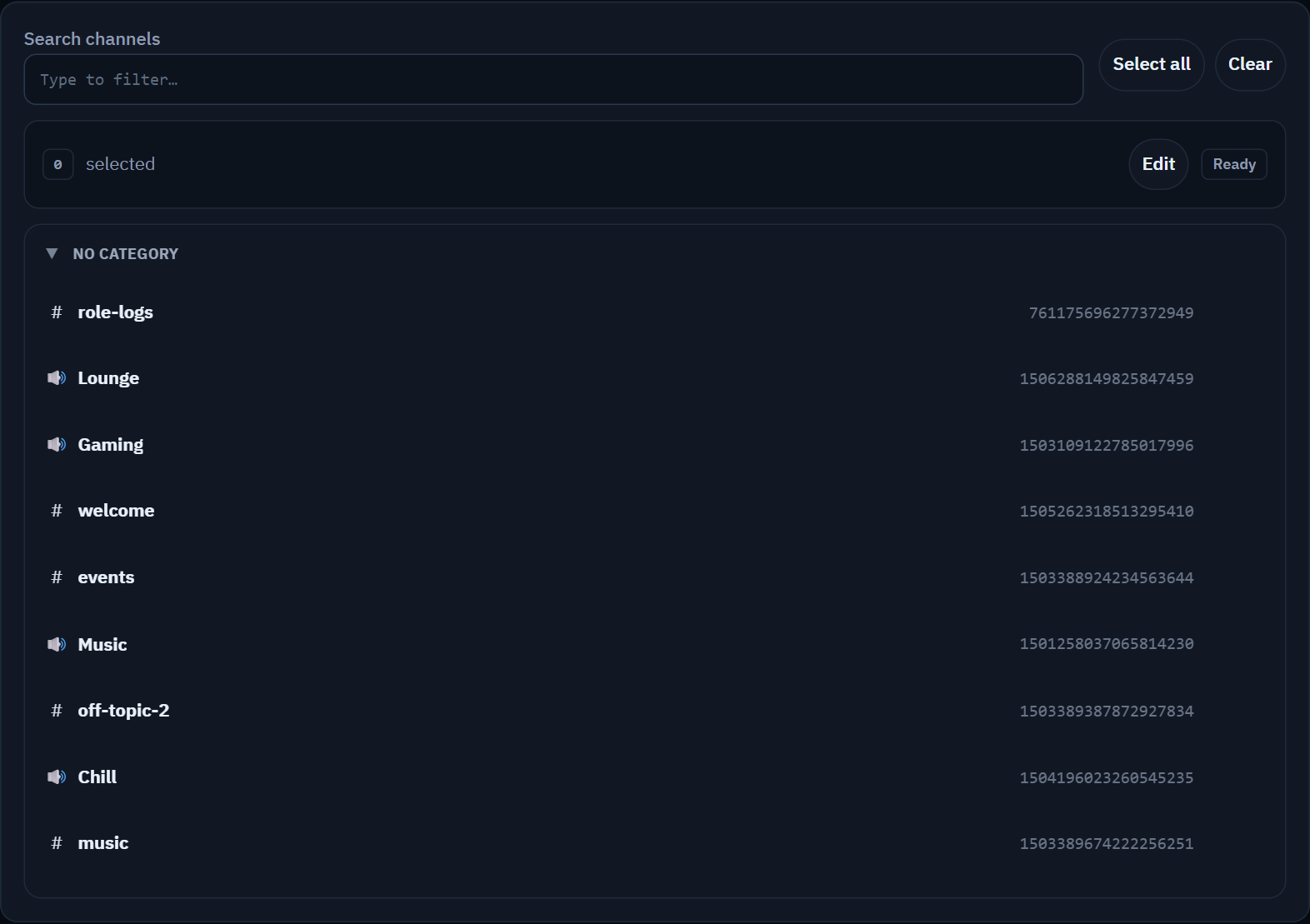This screenshot has height=924, width=1310.
Task: Click the selected count badge showing 0
Action: tap(57, 164)
